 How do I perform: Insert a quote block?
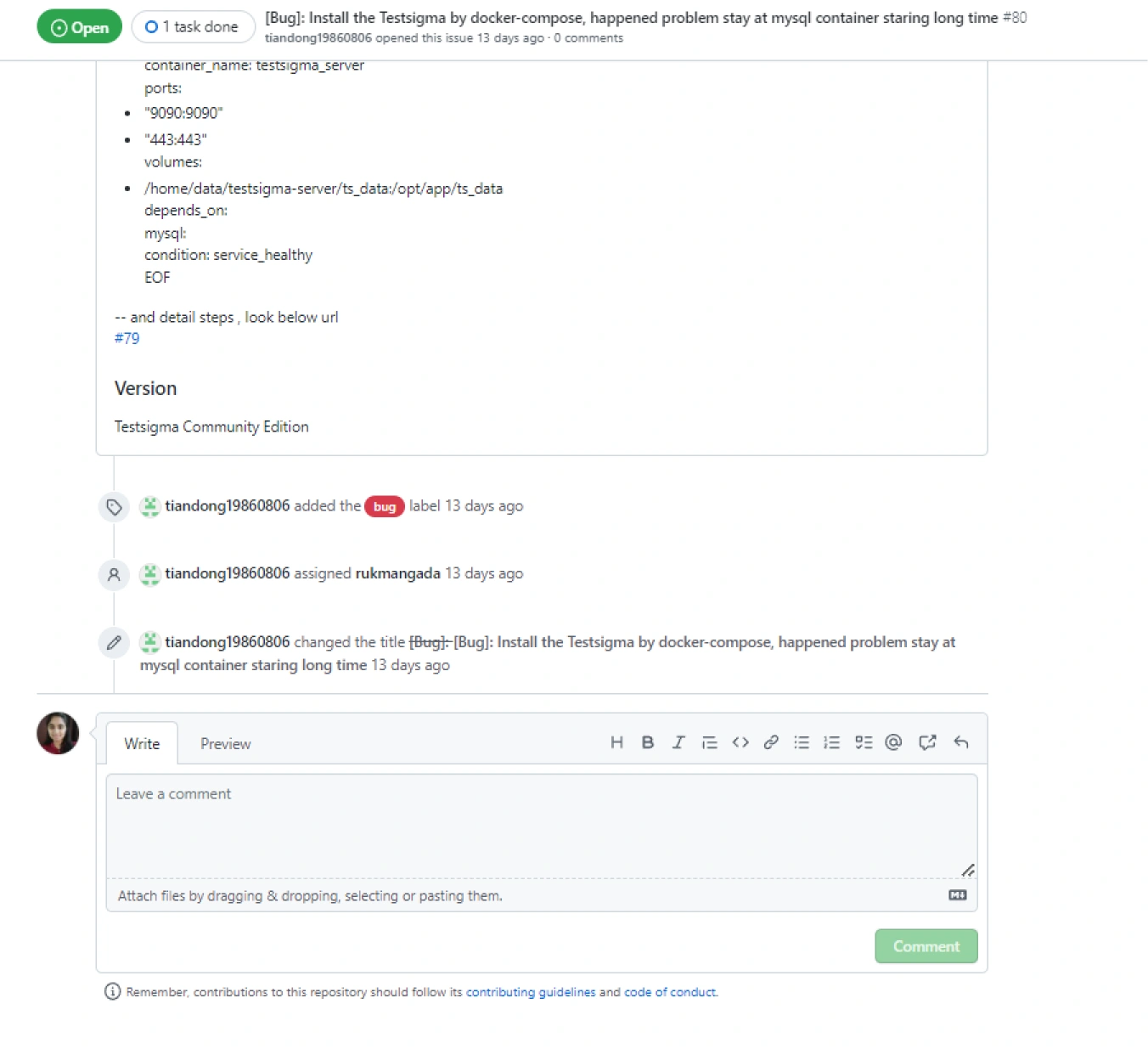[x=710, y=743]
